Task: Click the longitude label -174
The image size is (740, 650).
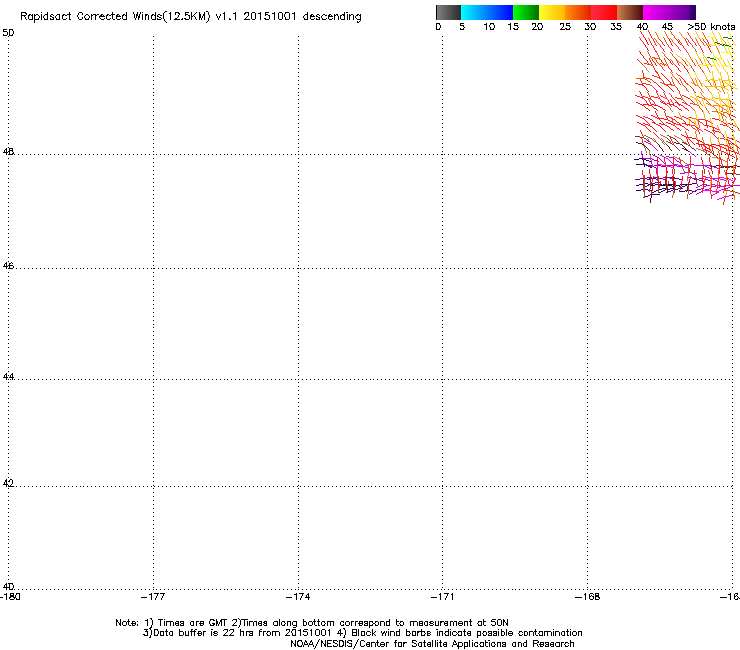Action: (x=298, y=597)
